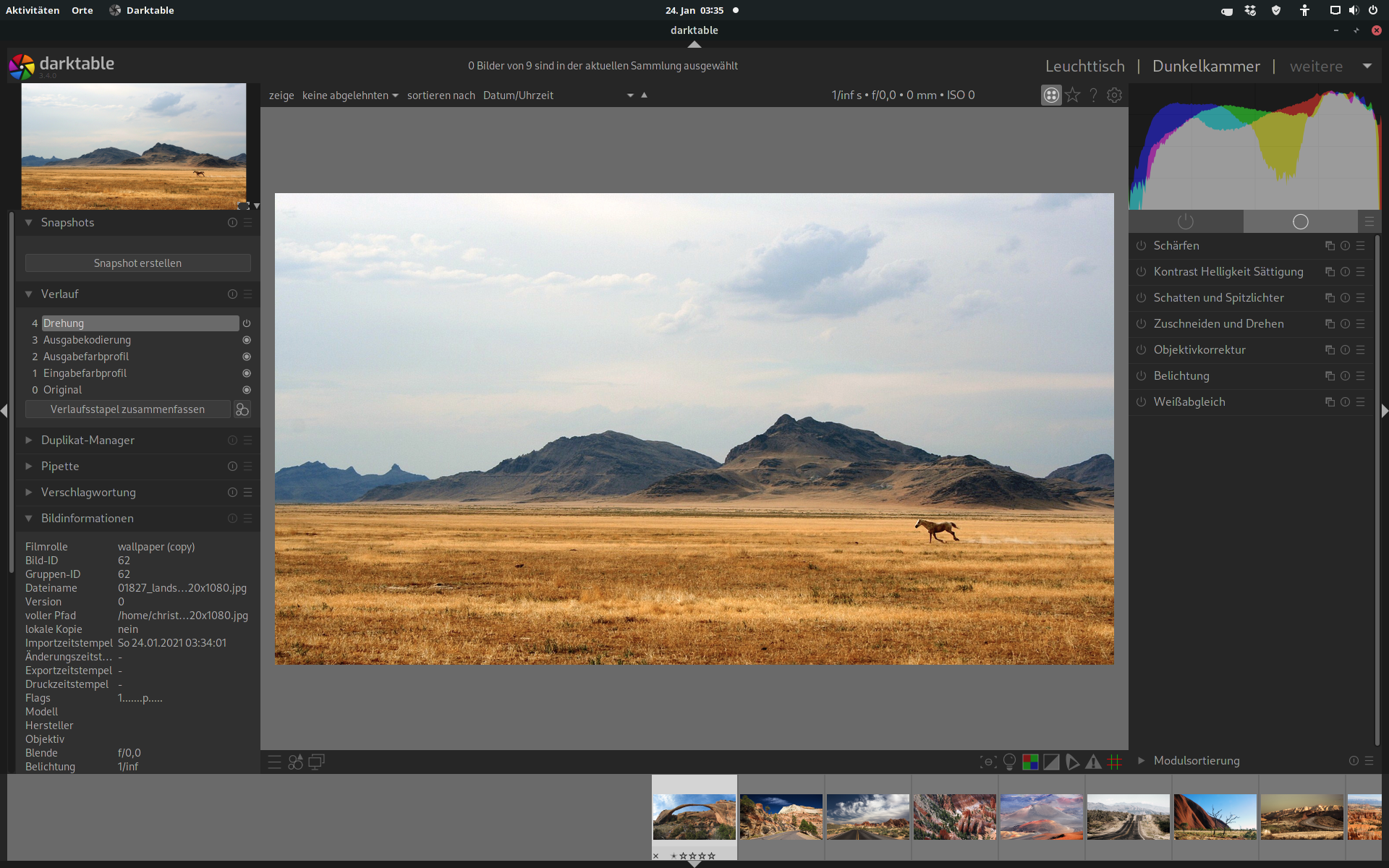The width and height of the screenshot is (1389, 868).
Task: Disable the Schärfen module with its power button
Action: pos(1140,245)
